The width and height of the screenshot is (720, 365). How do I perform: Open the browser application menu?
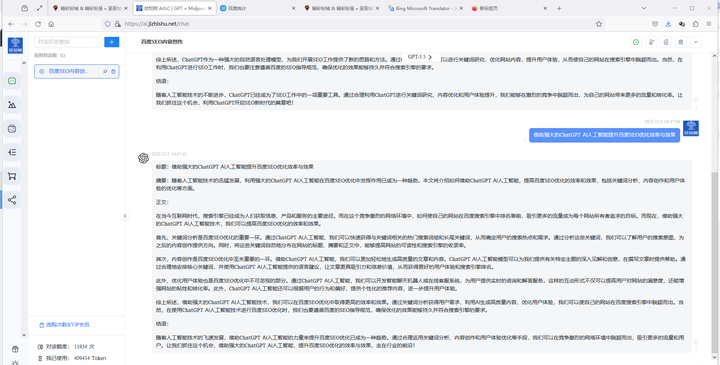pyautogui.click(x=710, y=24)
